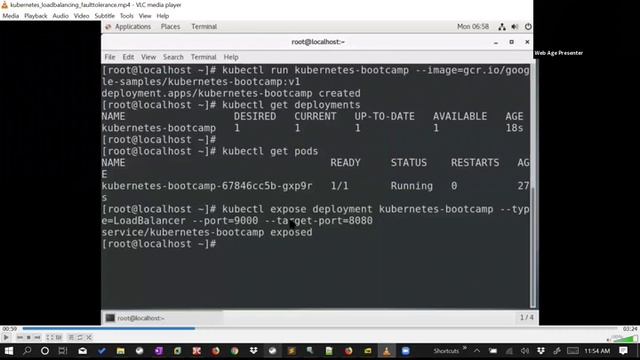Click the 1 / 4 workspace indicator
Screen dimensions: 640x360
[x=526, y=317]
